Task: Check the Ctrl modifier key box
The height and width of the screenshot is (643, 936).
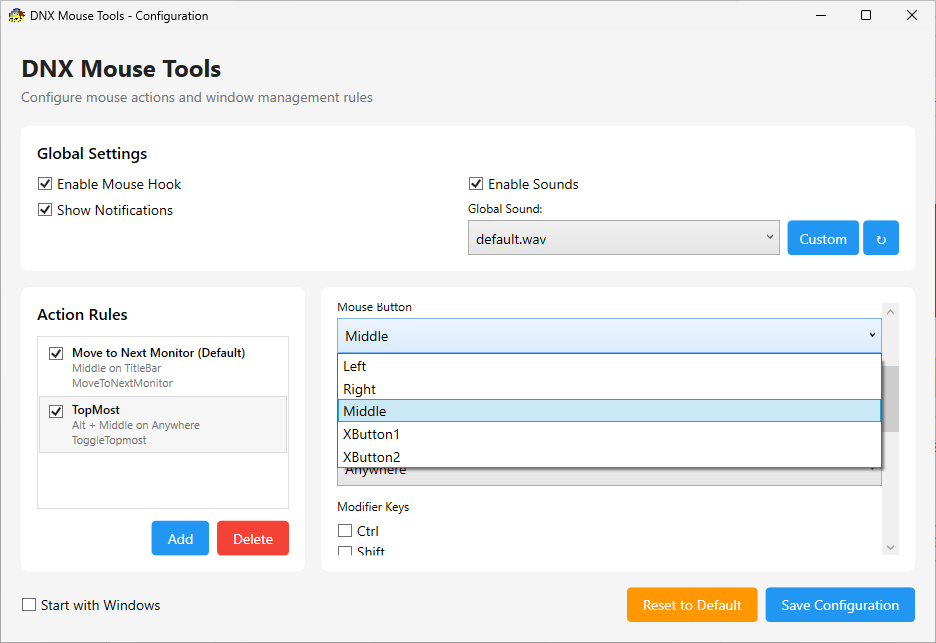Action: click(x=345, y=531)
